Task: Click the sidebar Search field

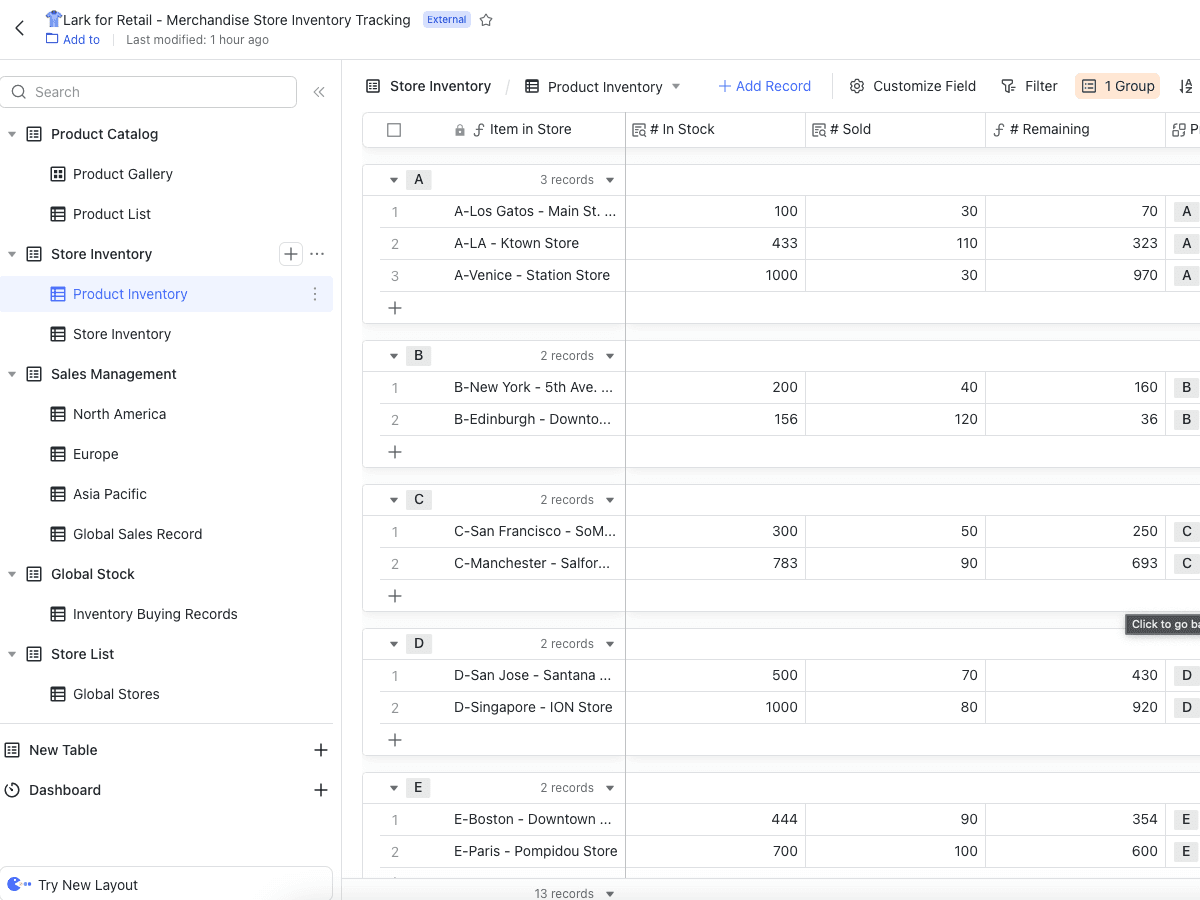Action: click(x=150, y=92)
